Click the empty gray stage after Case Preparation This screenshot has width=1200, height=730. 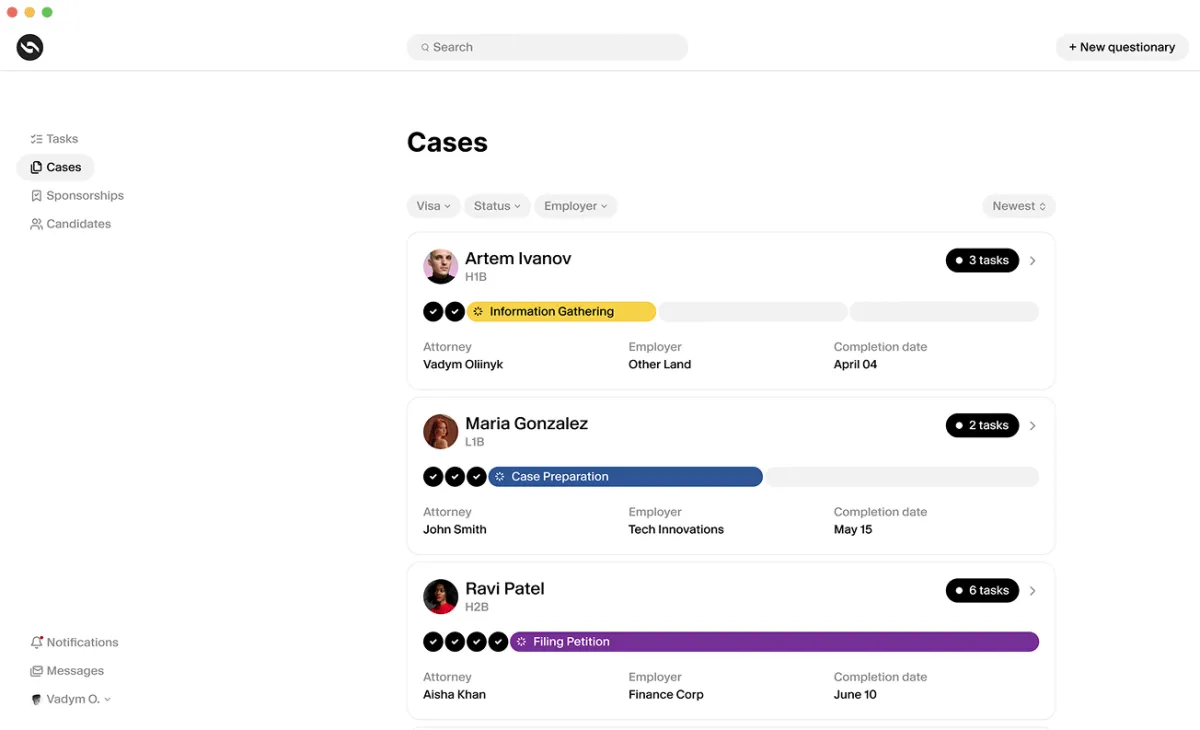point(902,477)
